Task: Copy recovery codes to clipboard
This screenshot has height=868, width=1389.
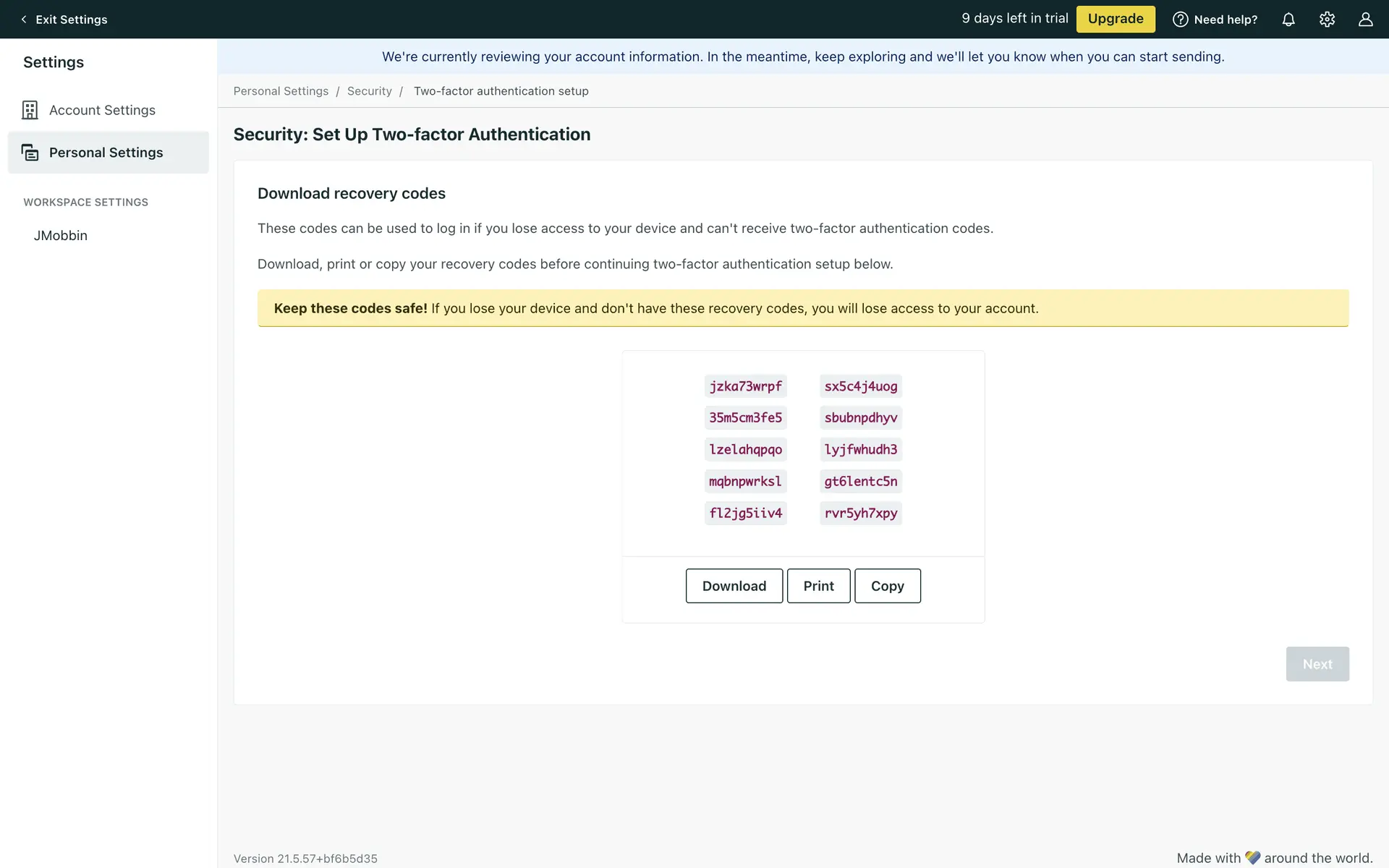Action: pos(887,586)
